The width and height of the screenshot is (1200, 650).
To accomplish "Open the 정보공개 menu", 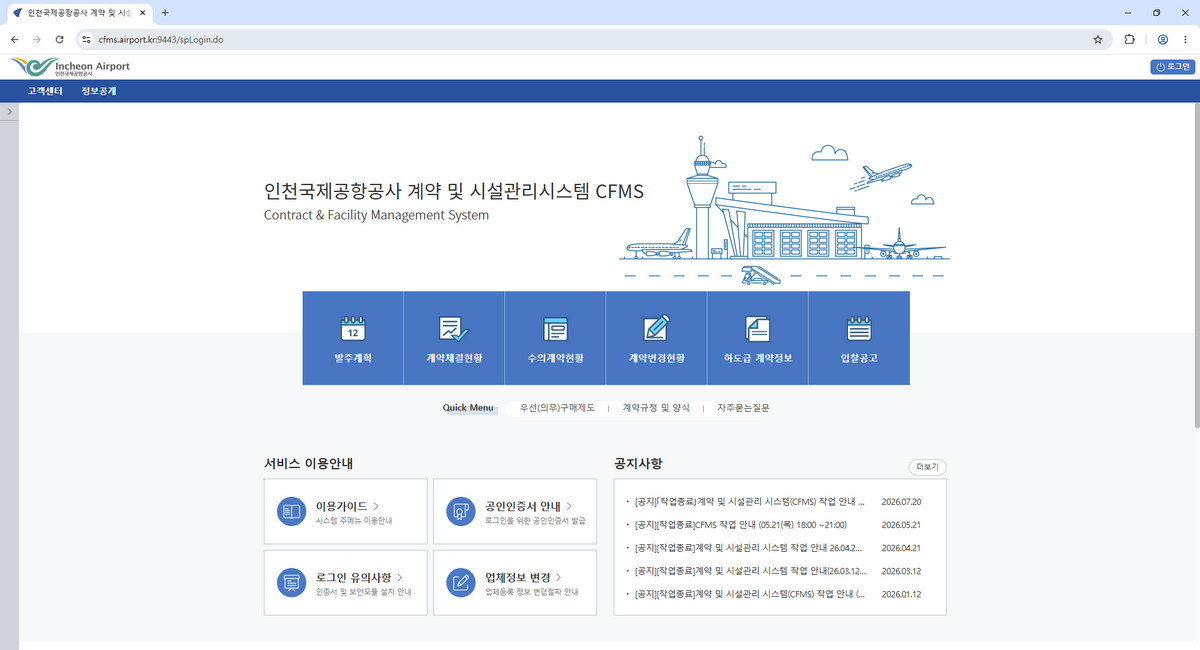I will 99,91.
